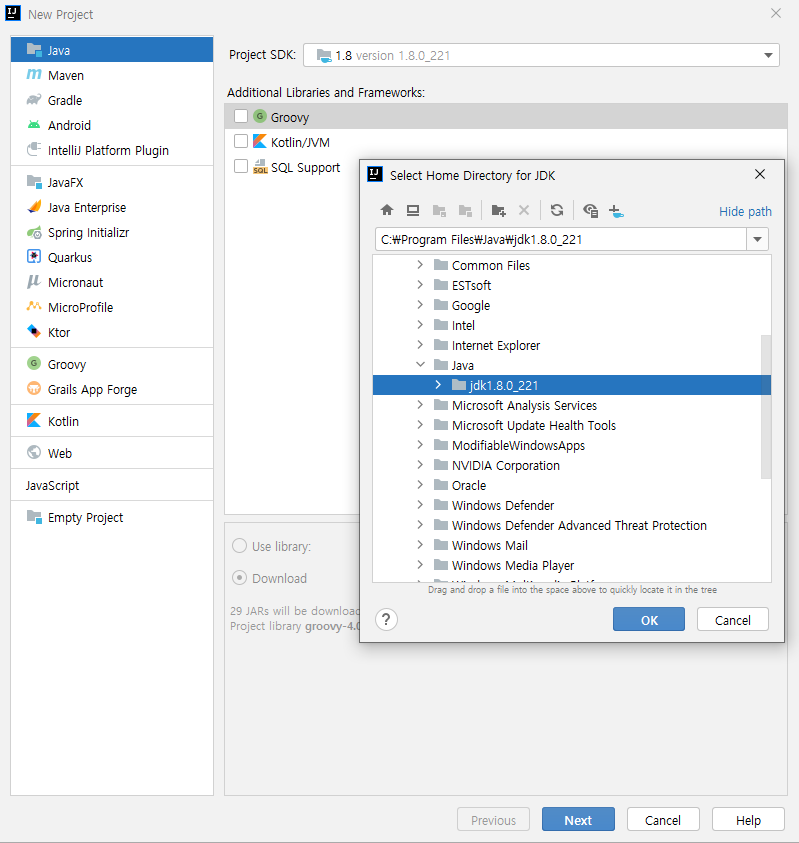Open the Project SDK dropdown
This screenshot has height=843, width=799.
click(x=768, y=55)
